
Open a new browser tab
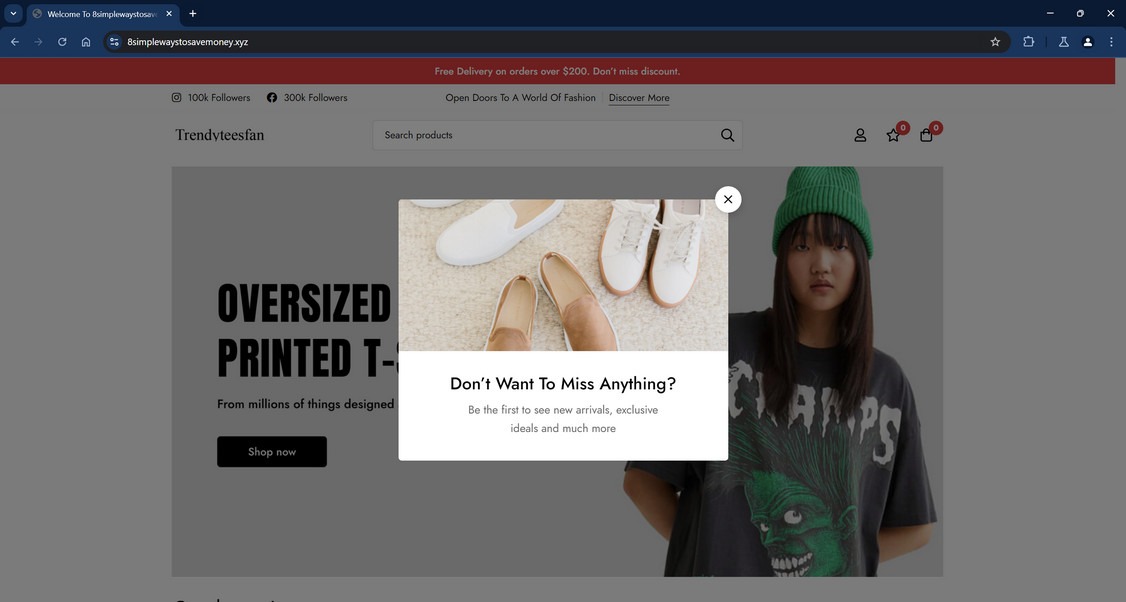(192, 14)
